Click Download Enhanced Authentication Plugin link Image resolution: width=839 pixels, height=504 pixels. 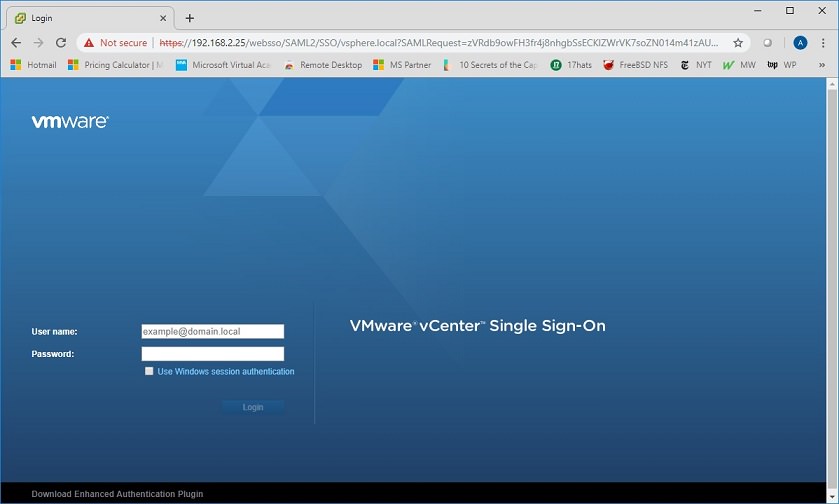117,494
